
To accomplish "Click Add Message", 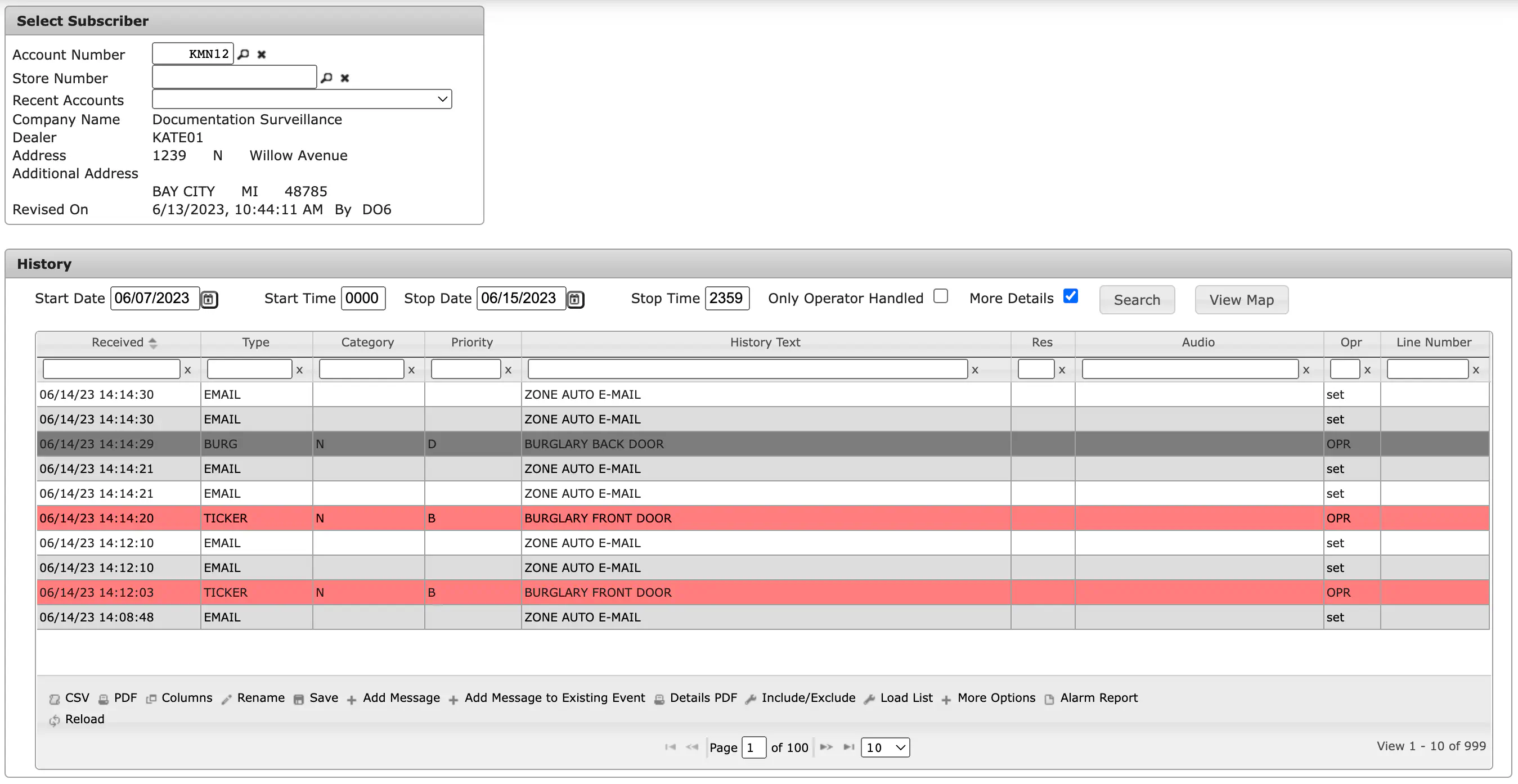I will pyautogui.click(x=394, y=698).
